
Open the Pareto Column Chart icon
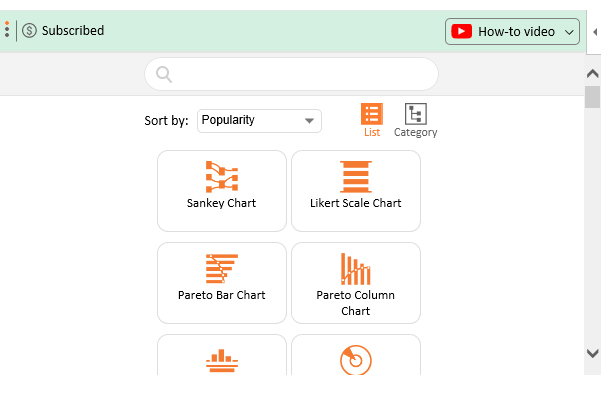pos(356,269)
